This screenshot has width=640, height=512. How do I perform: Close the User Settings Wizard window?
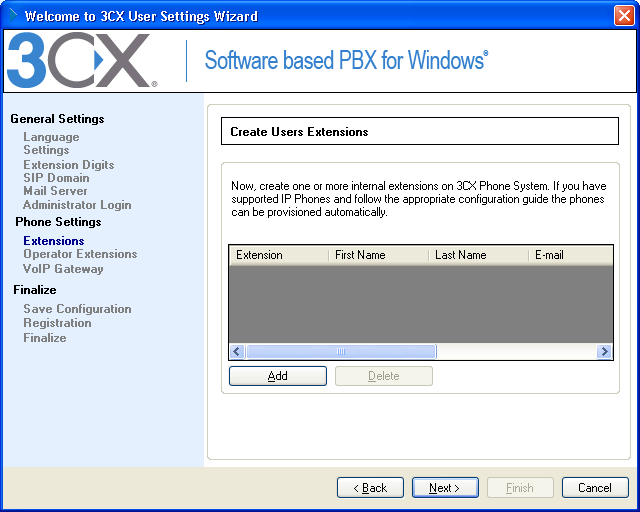pos(622,15)
